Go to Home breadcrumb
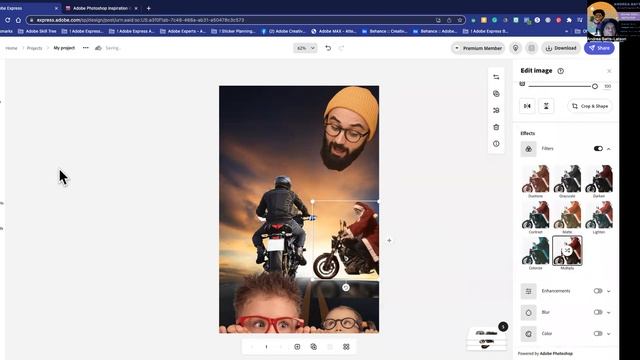 (11, 48)
